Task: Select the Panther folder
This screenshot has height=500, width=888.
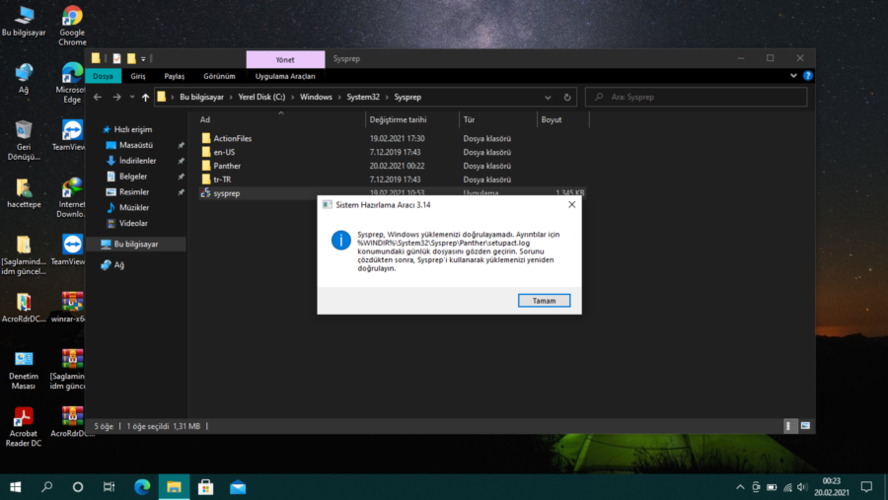Action: (227, 166)
